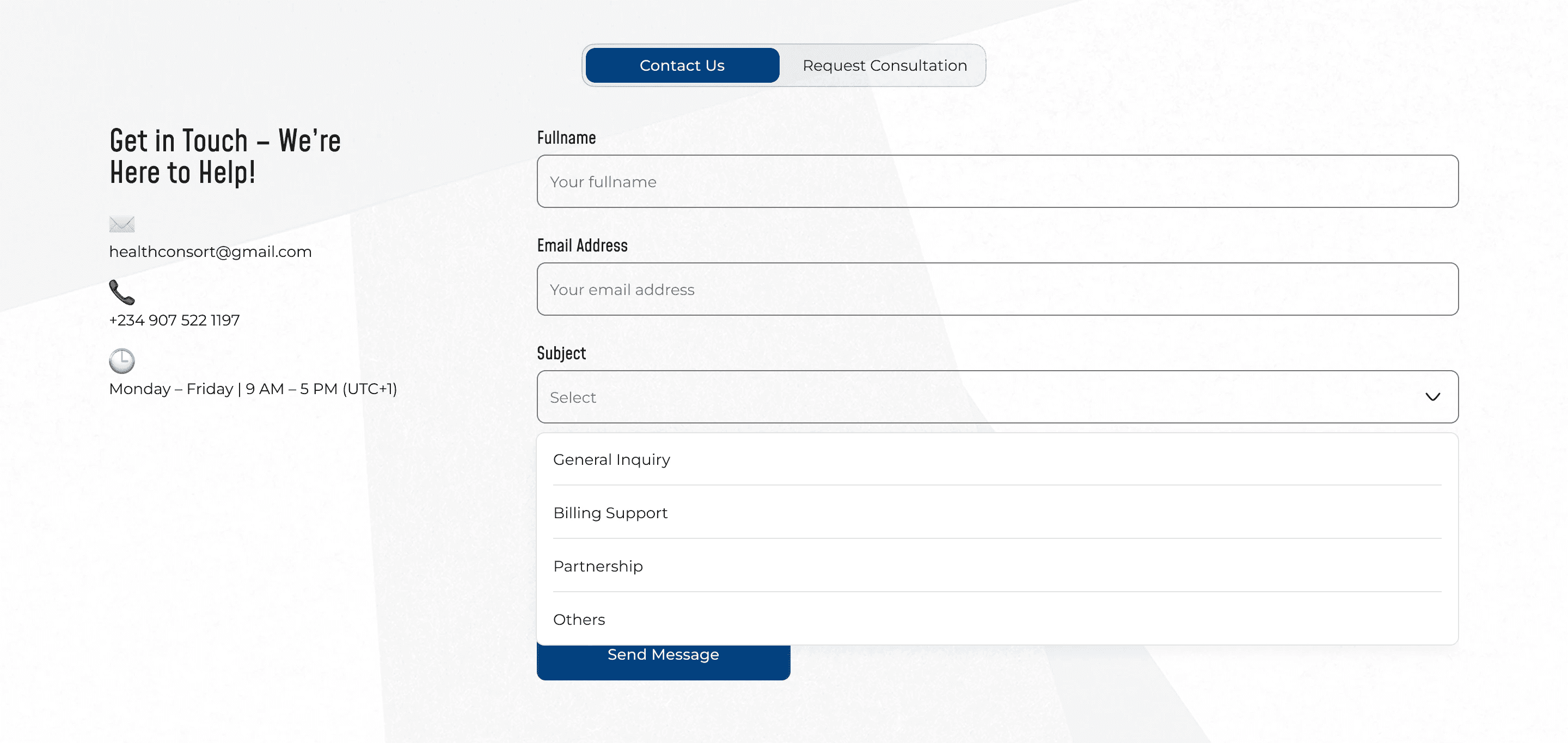Click the envelope email icon
Viewport: 1568px width, 743px height.
click(122, 225)
